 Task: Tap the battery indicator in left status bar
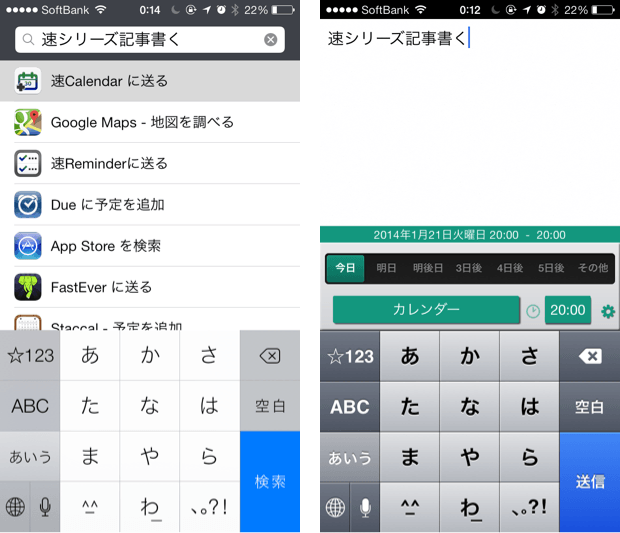[283, 10]
